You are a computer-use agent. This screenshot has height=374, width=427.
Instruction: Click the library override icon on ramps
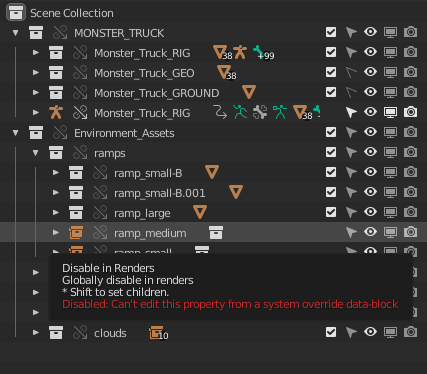point(80,153)
